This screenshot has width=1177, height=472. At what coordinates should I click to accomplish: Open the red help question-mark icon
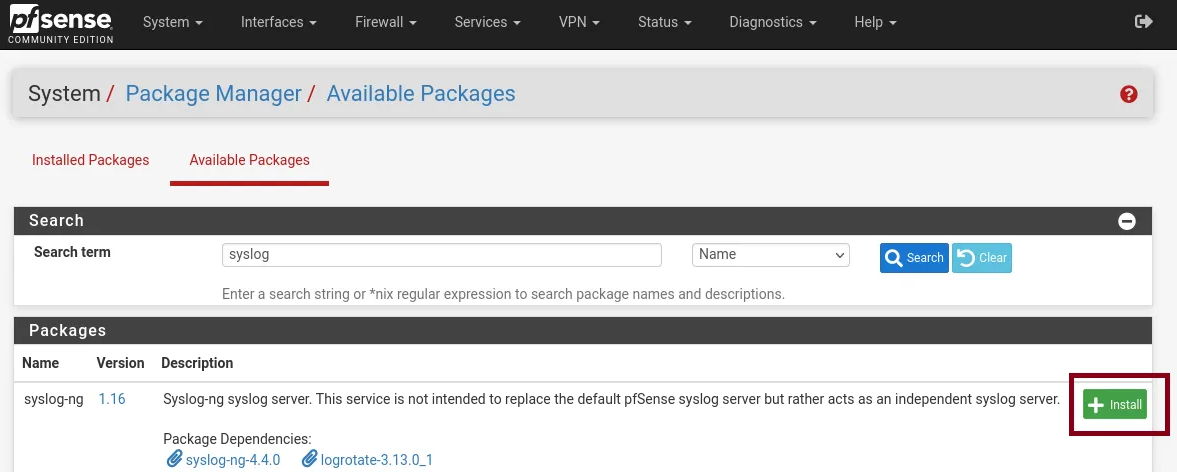[x=1128, y=95]
